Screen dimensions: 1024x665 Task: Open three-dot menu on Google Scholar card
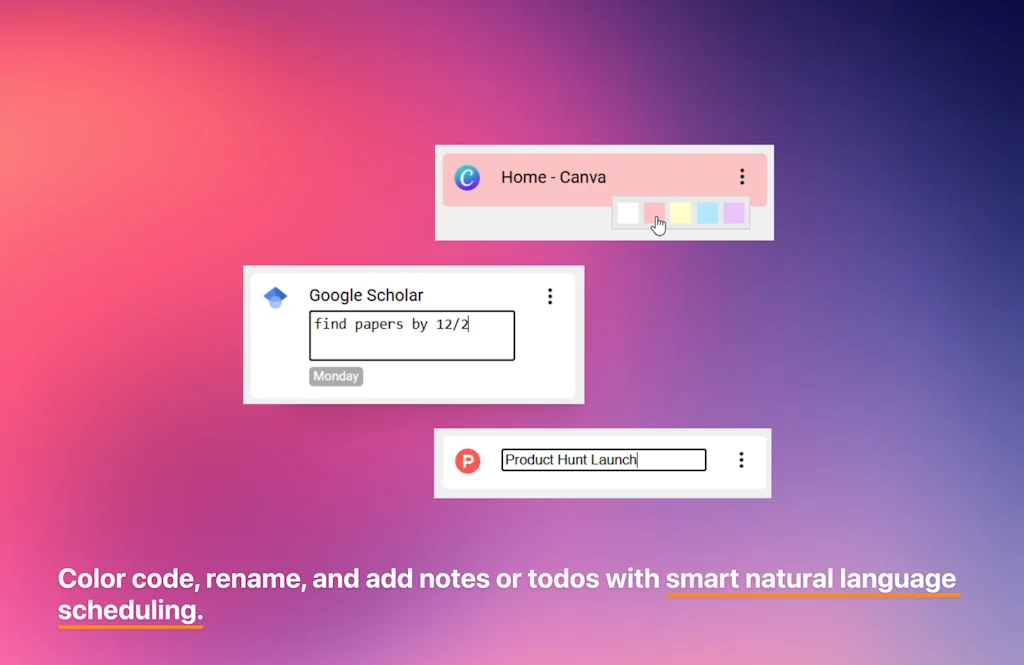point(549,296)
